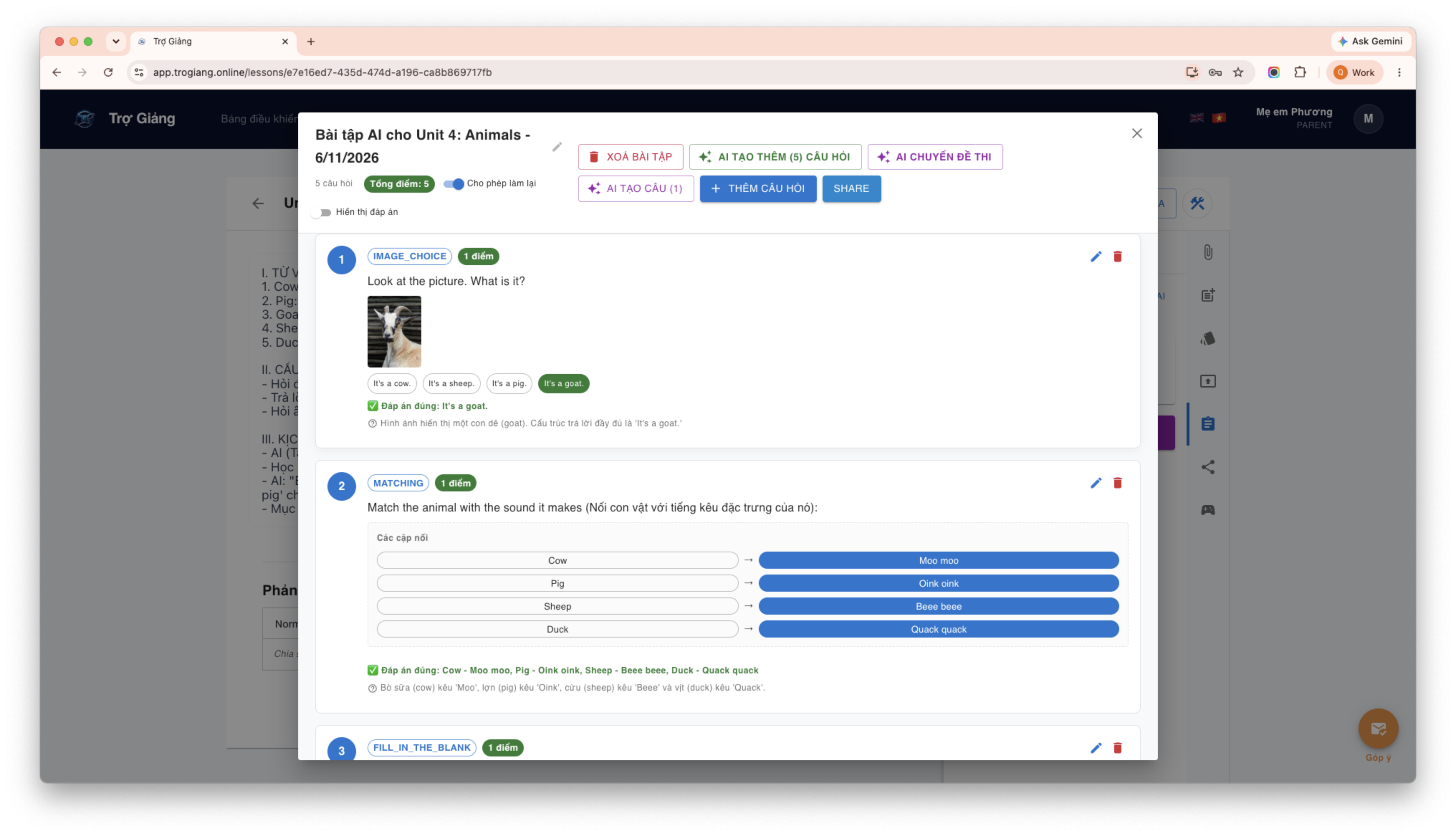The image size is (1456, 836).
Task: Click the IMAGE_CHOICE question type tag
Action: 409,256
